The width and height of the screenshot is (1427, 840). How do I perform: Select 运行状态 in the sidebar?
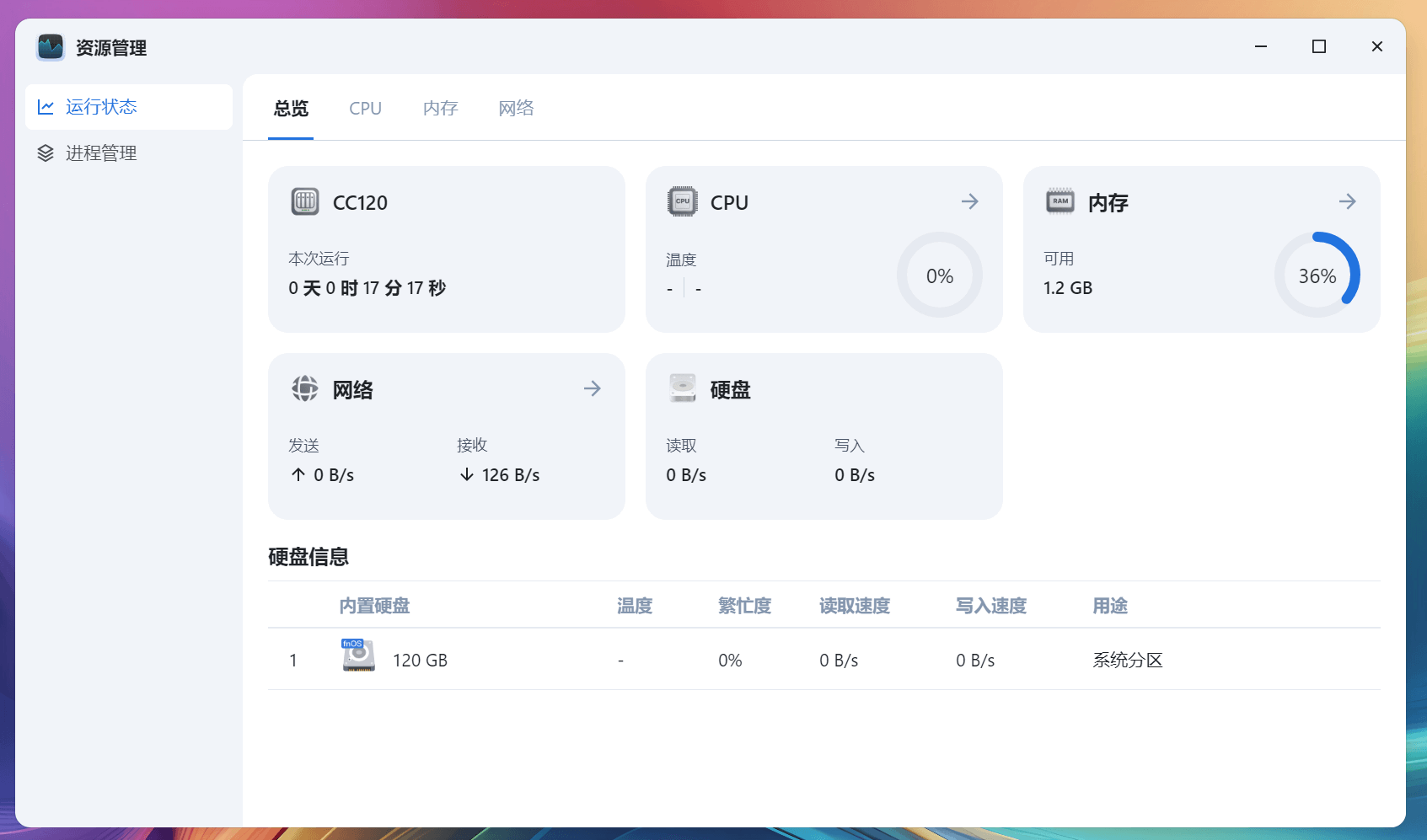click(101, 106)
